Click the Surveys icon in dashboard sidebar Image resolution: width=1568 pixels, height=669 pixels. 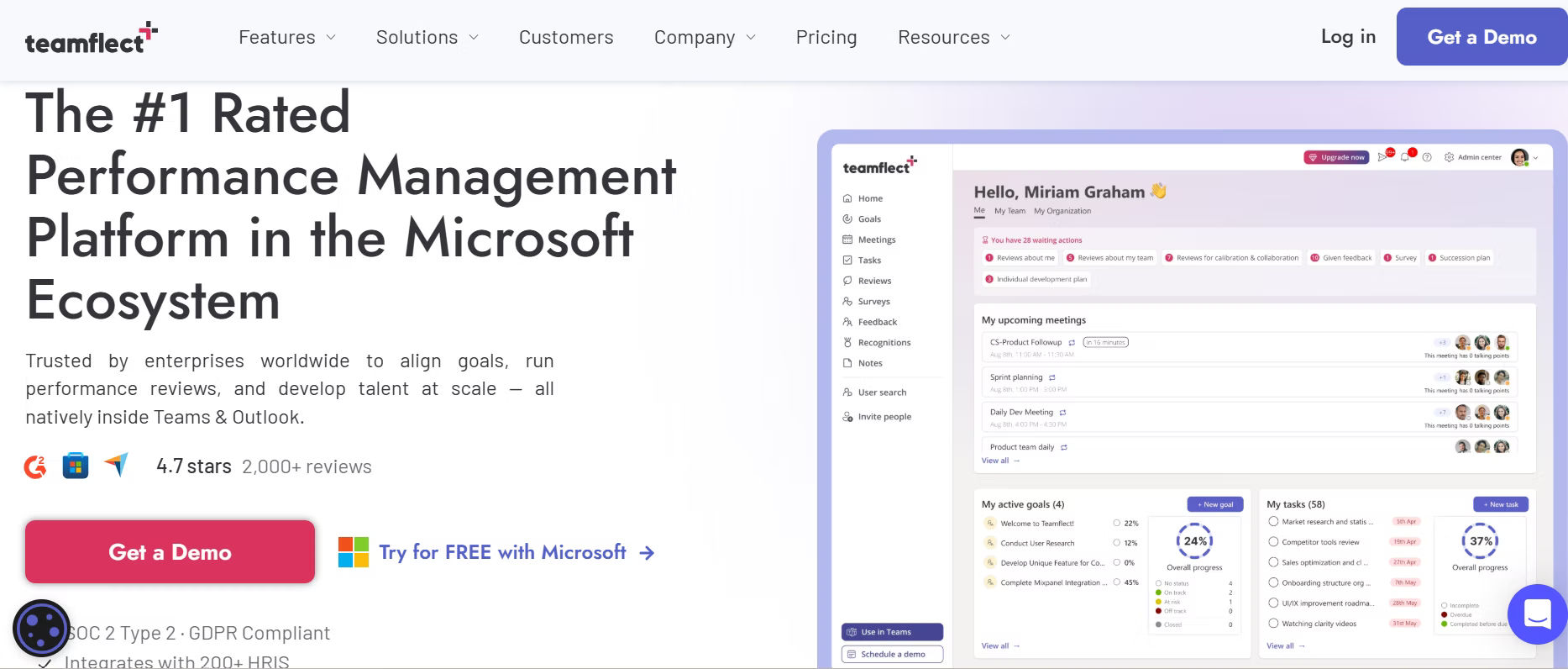coord(847,302)
